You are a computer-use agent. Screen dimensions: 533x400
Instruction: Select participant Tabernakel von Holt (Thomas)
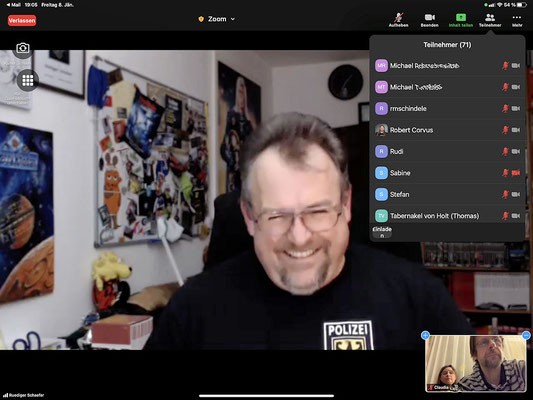[447, 215]
